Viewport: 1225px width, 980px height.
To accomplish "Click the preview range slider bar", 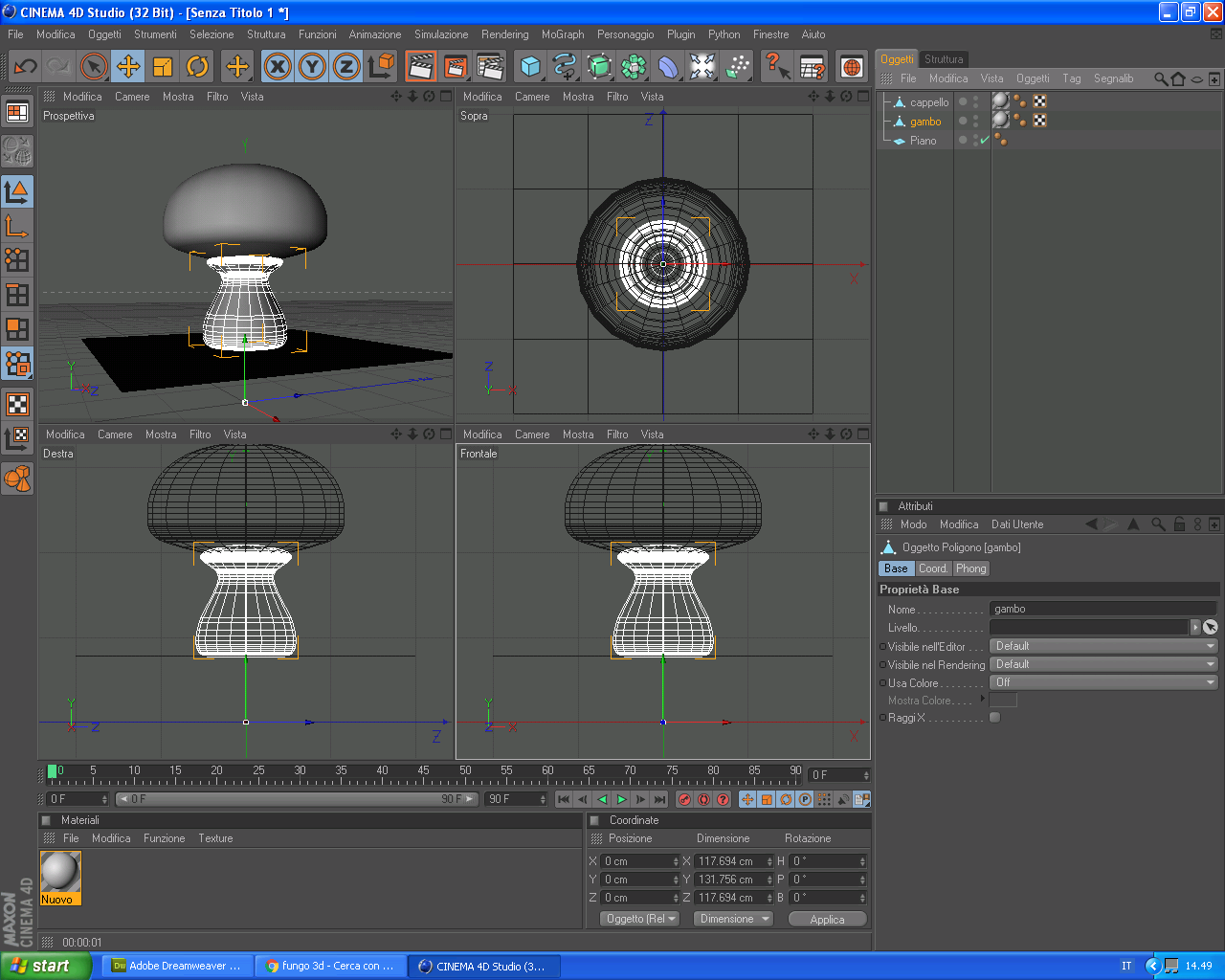I will click(x=297, y=799).
